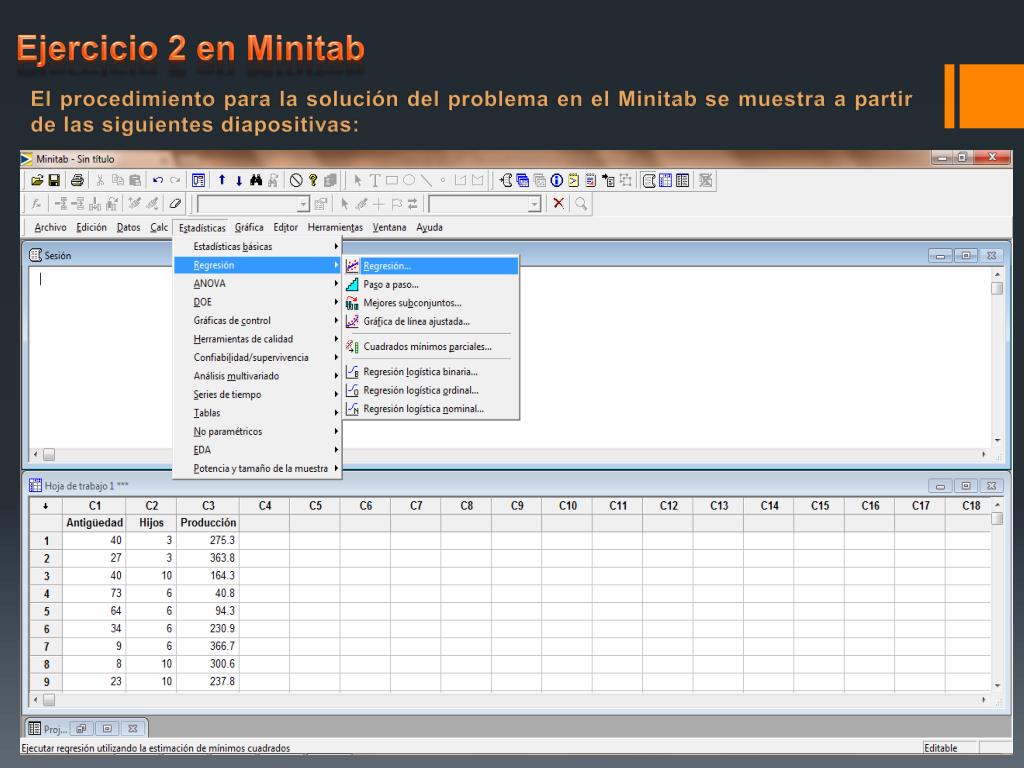
Task: Choose Regresión... in the Regresión submenu
Action: pos(431,266)
